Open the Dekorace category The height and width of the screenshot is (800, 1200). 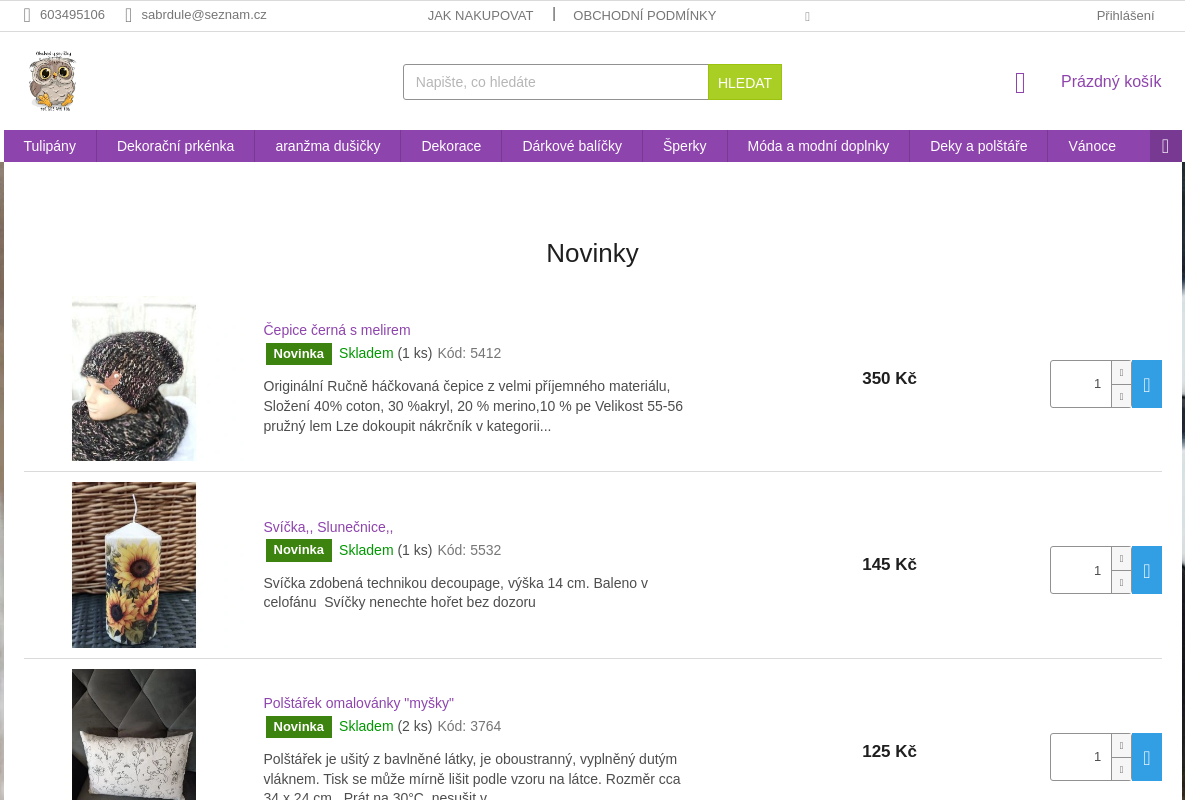click(x=451, y=146)
